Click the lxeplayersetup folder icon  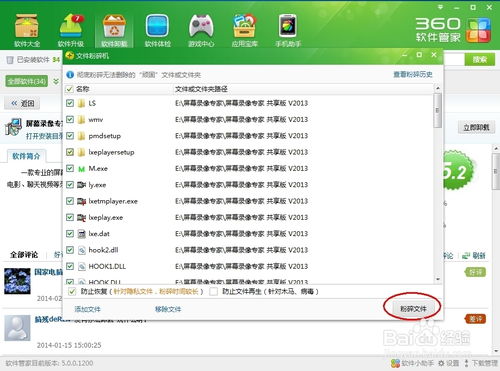[81, 152]
